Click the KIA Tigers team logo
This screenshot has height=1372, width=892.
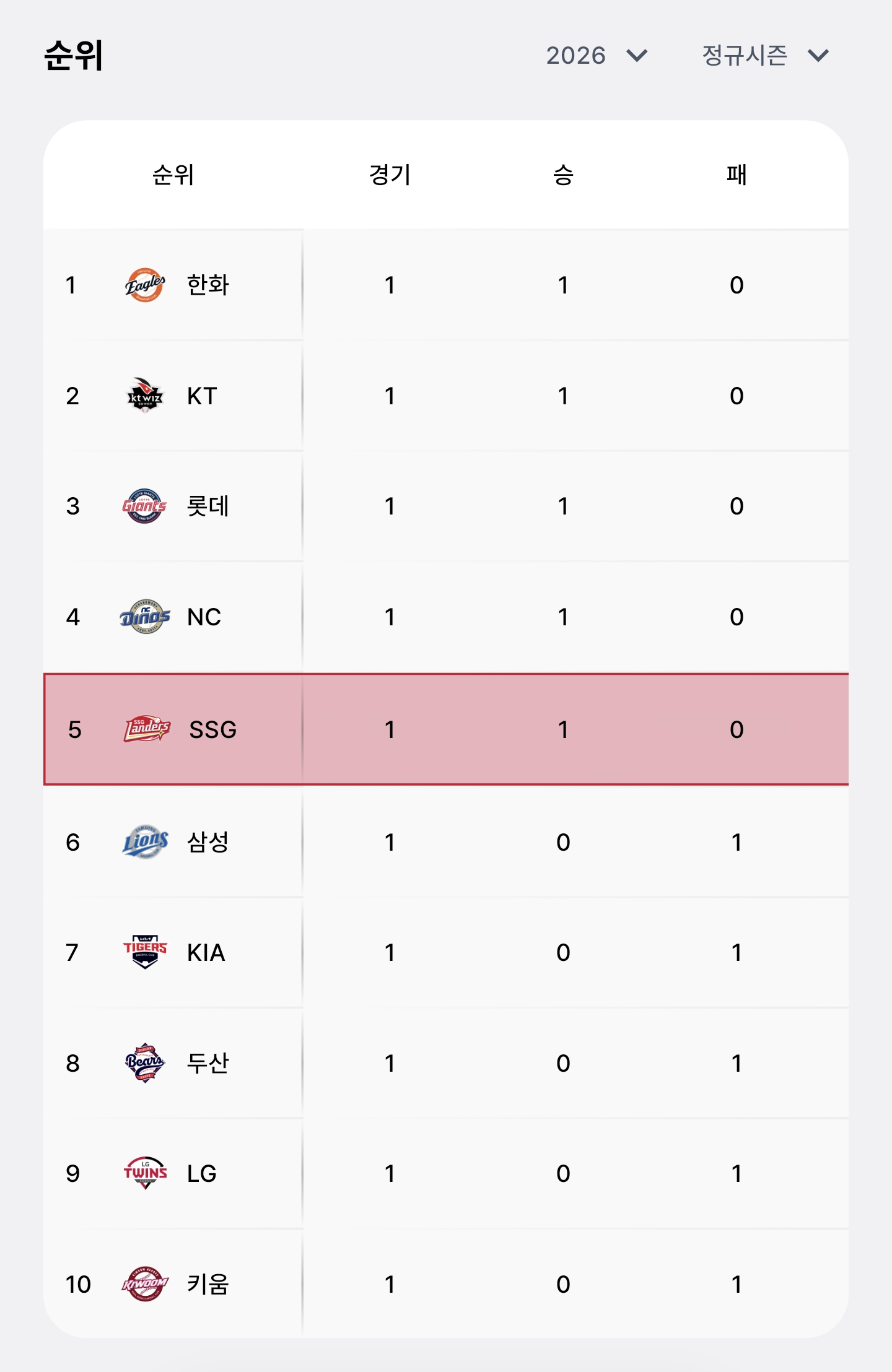(145, 952)
